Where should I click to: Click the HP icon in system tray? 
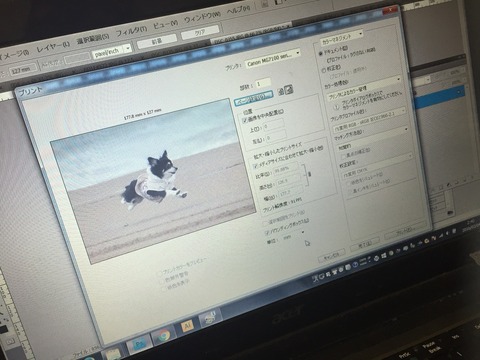tap(376, 257)
